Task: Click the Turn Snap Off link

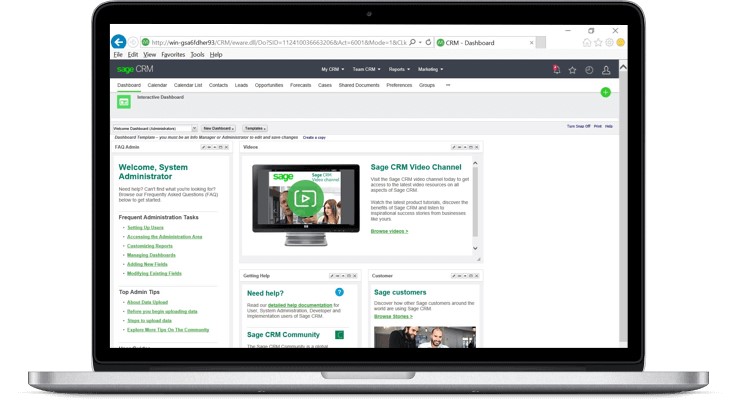Action: (x=578, y=126)
